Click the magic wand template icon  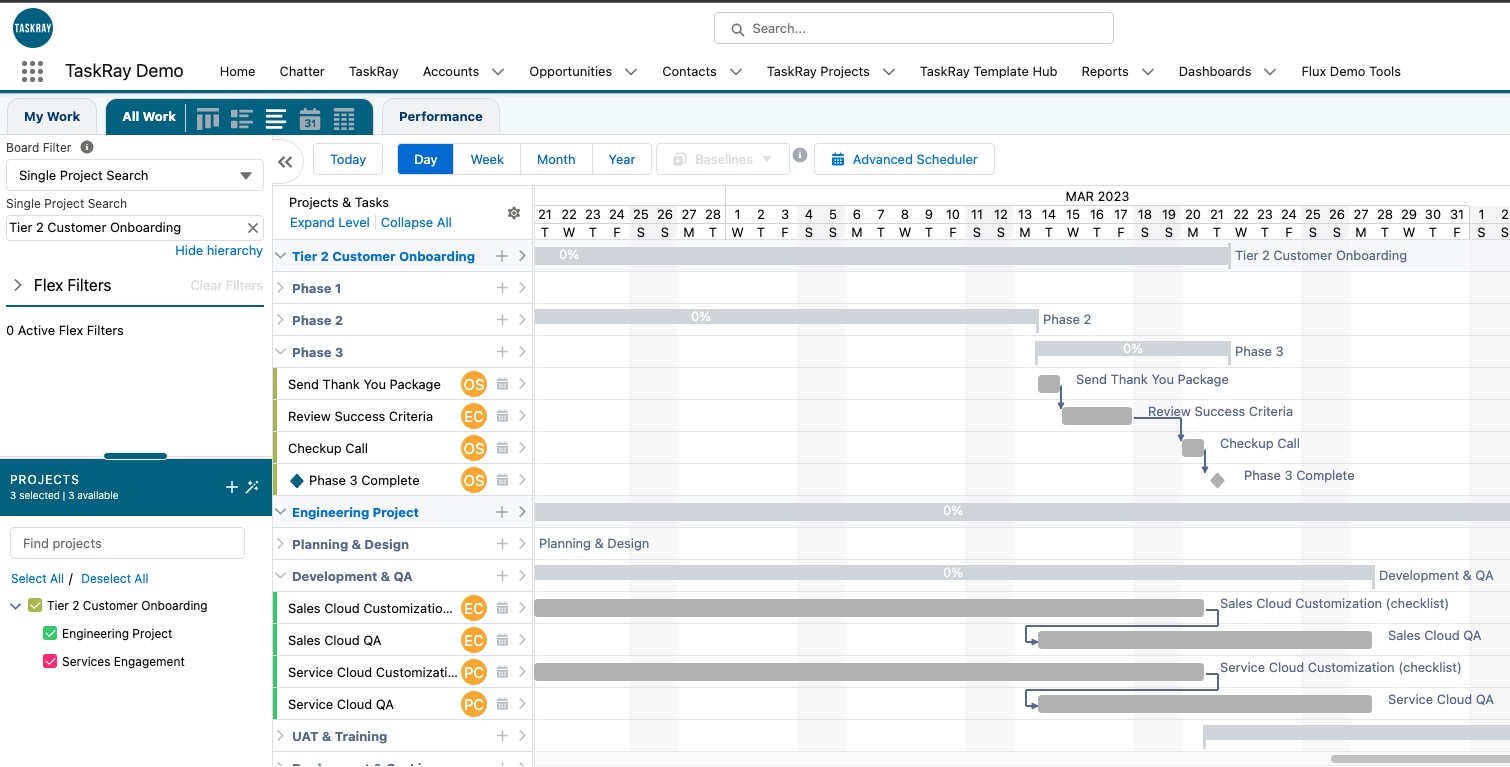(x=252, y=487)
